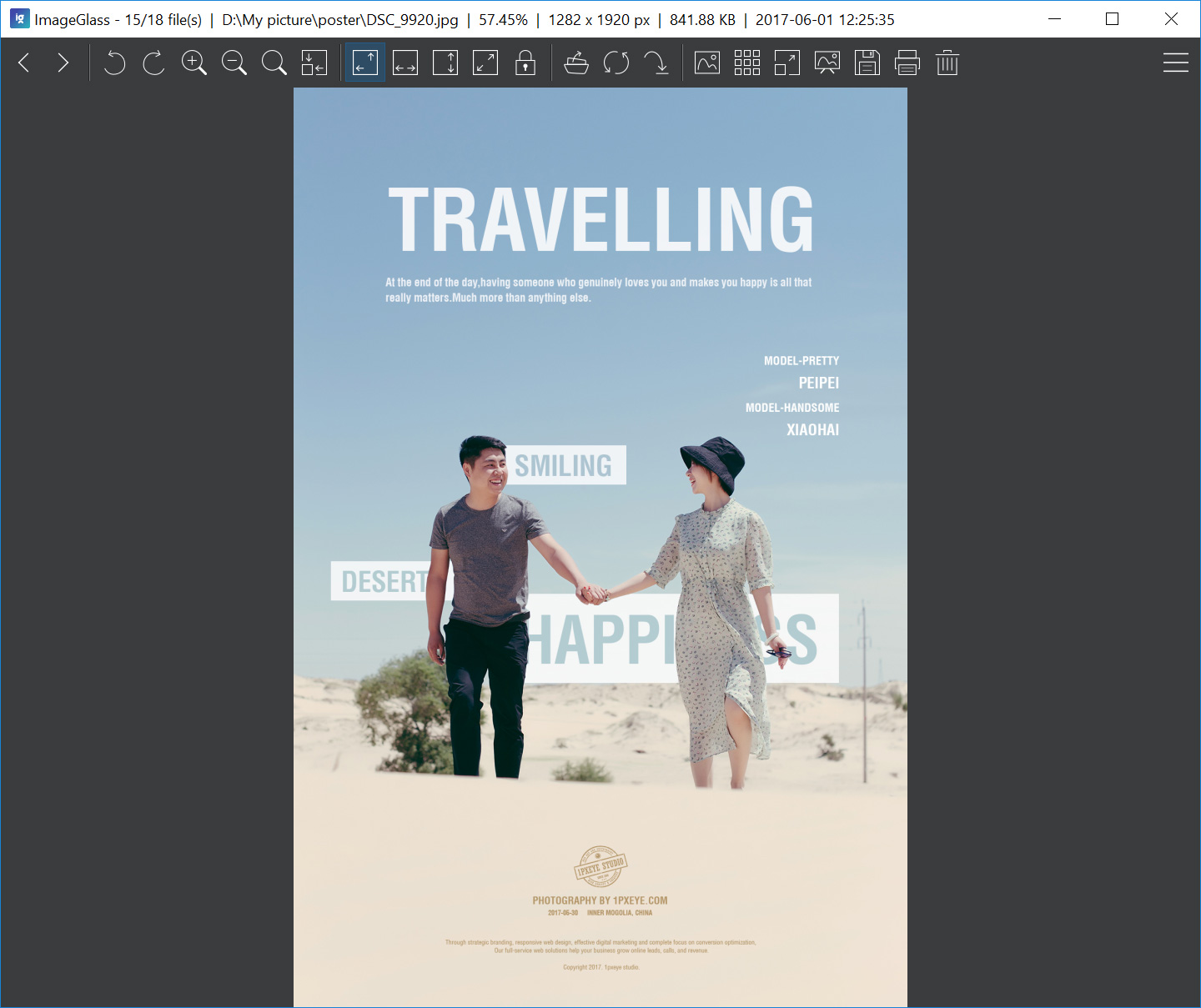Go to the next image
Screen dimensions: 1201x1008
[x=63, y=63]
